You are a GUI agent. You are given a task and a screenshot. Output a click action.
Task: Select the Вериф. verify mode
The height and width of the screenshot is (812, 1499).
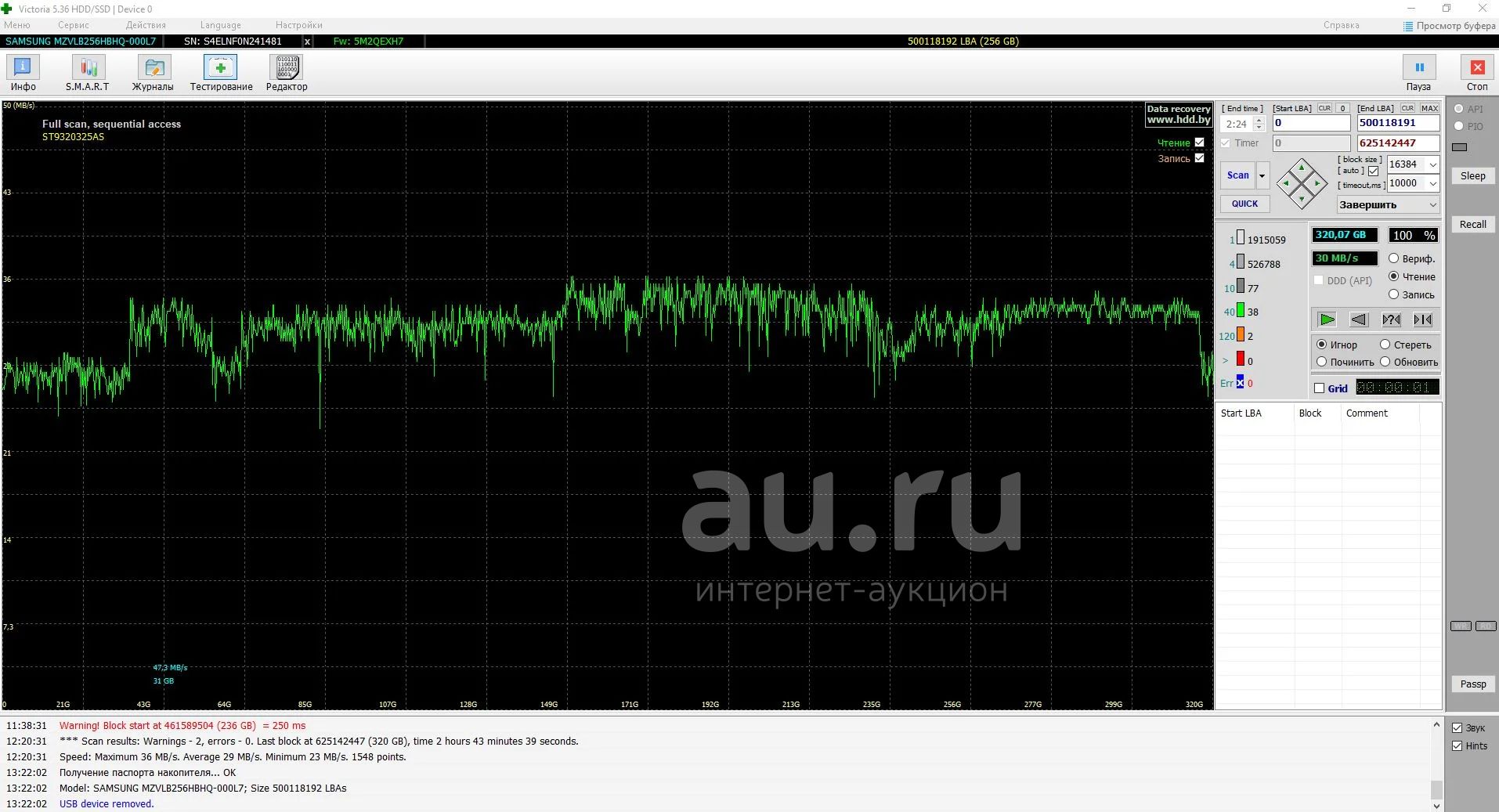click(1394, 258)
